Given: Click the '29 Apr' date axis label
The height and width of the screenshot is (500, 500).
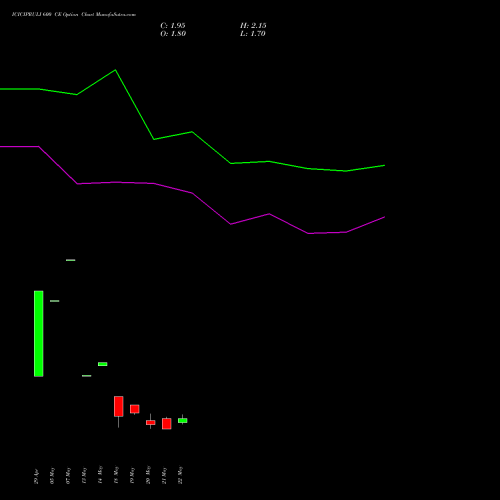Looking at the screenshot, I should coord(36,477).
